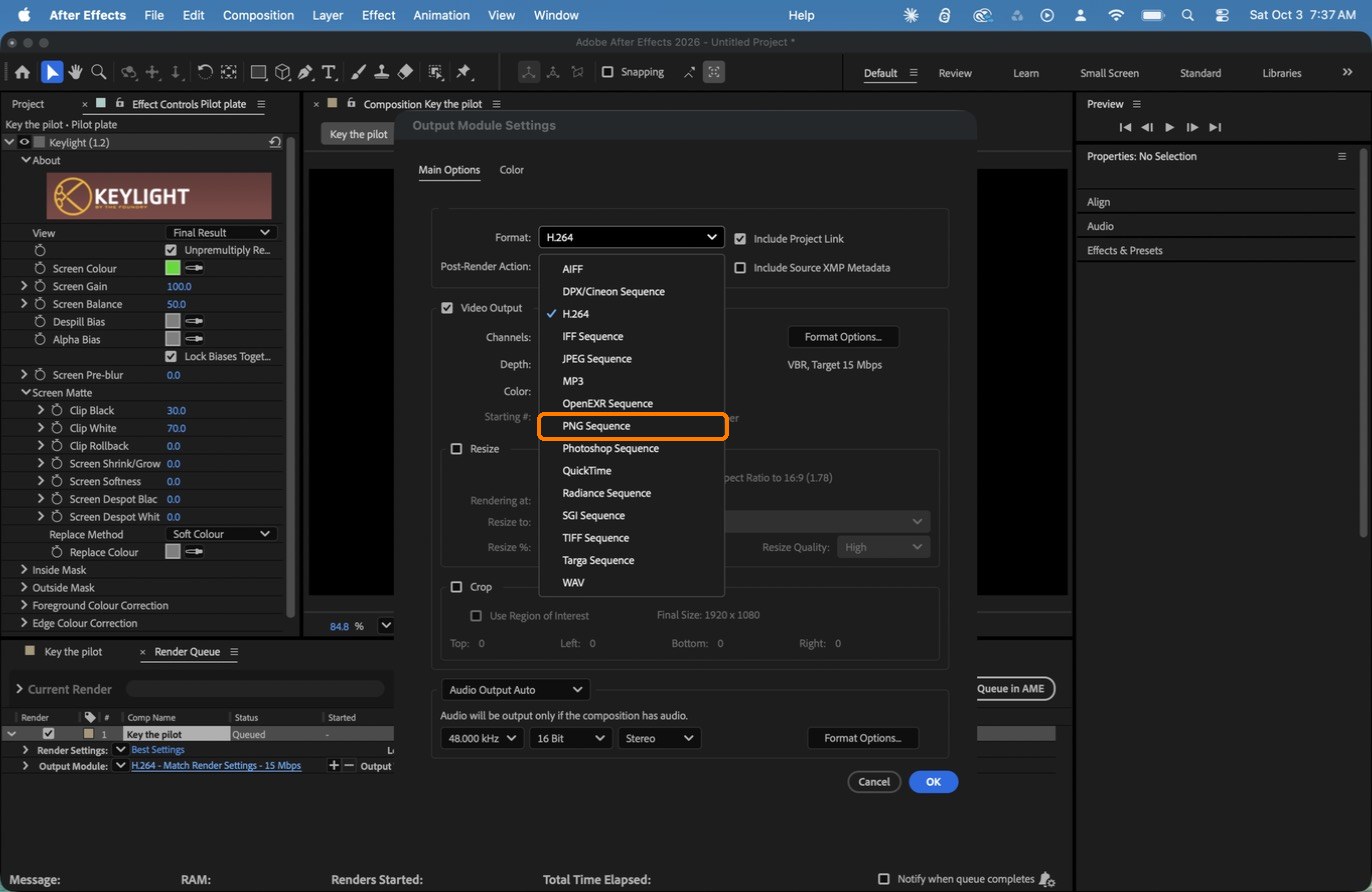
Task: Open the 48.000 kHz sample rate dropdown
Action: coord(482,738)
